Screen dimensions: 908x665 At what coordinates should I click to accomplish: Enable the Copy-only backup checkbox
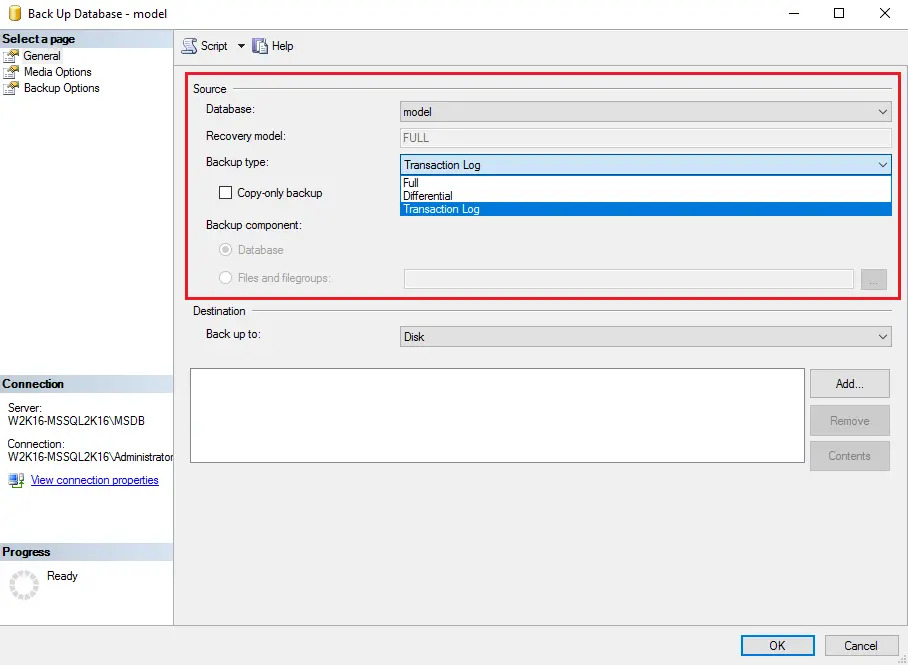226,193
